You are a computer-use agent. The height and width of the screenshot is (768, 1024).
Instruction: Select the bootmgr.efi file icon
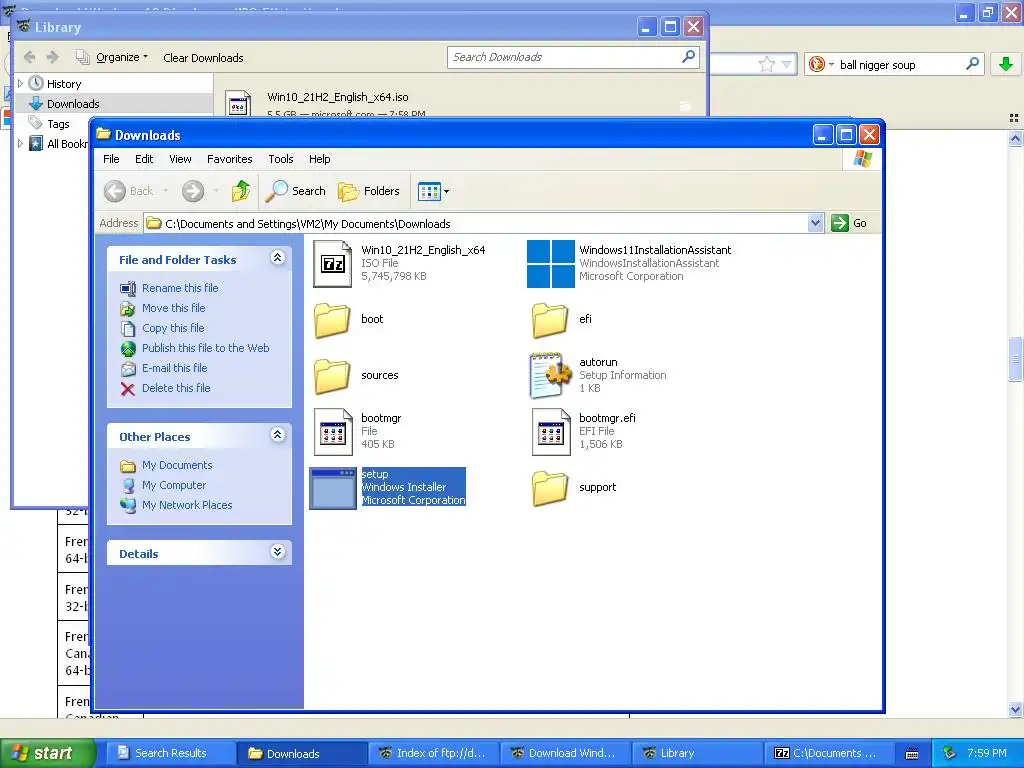click(x=551, y=432)
